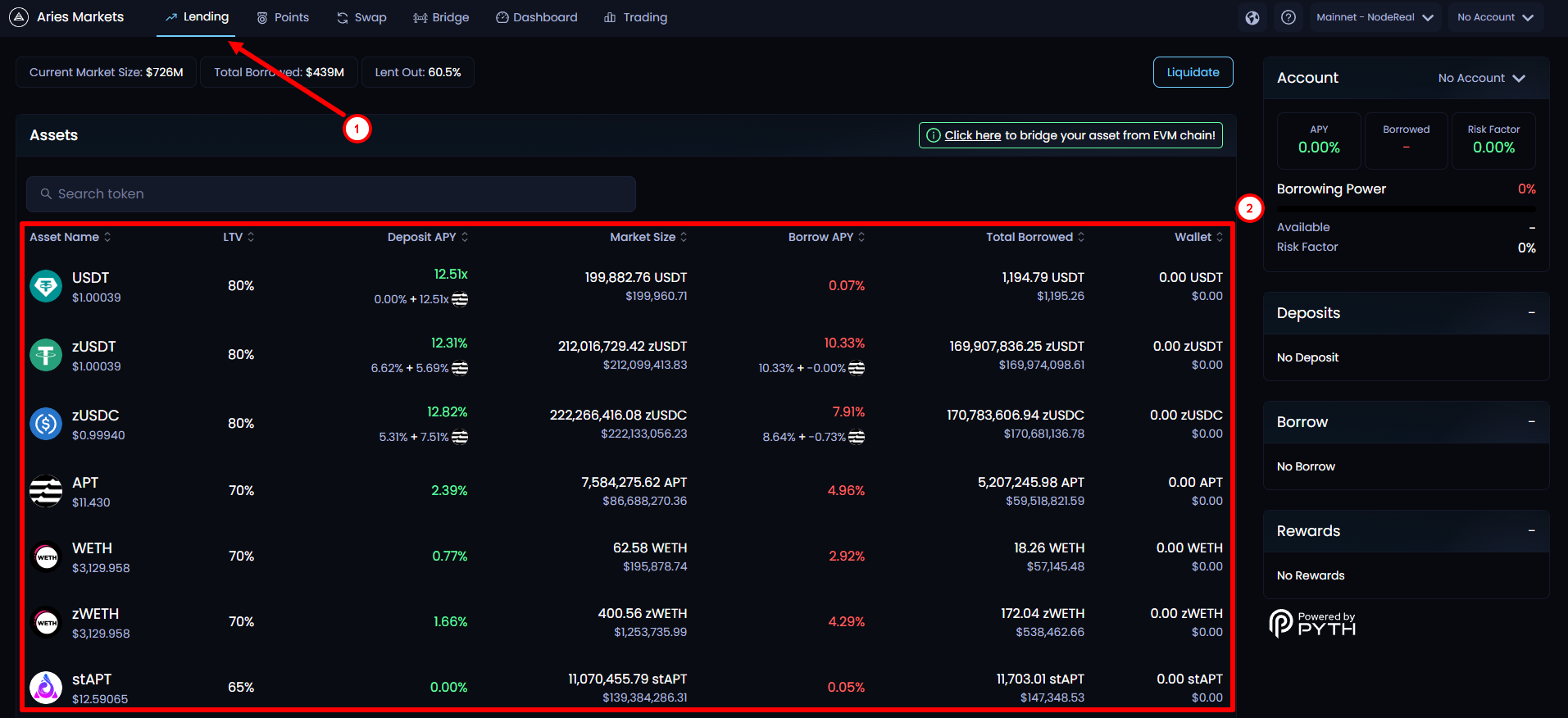Image resolution: width=1568 pixels, height=718 pixels.
Task: Open No Account dropdown in Account panel
Action: tap(1481, 78)
